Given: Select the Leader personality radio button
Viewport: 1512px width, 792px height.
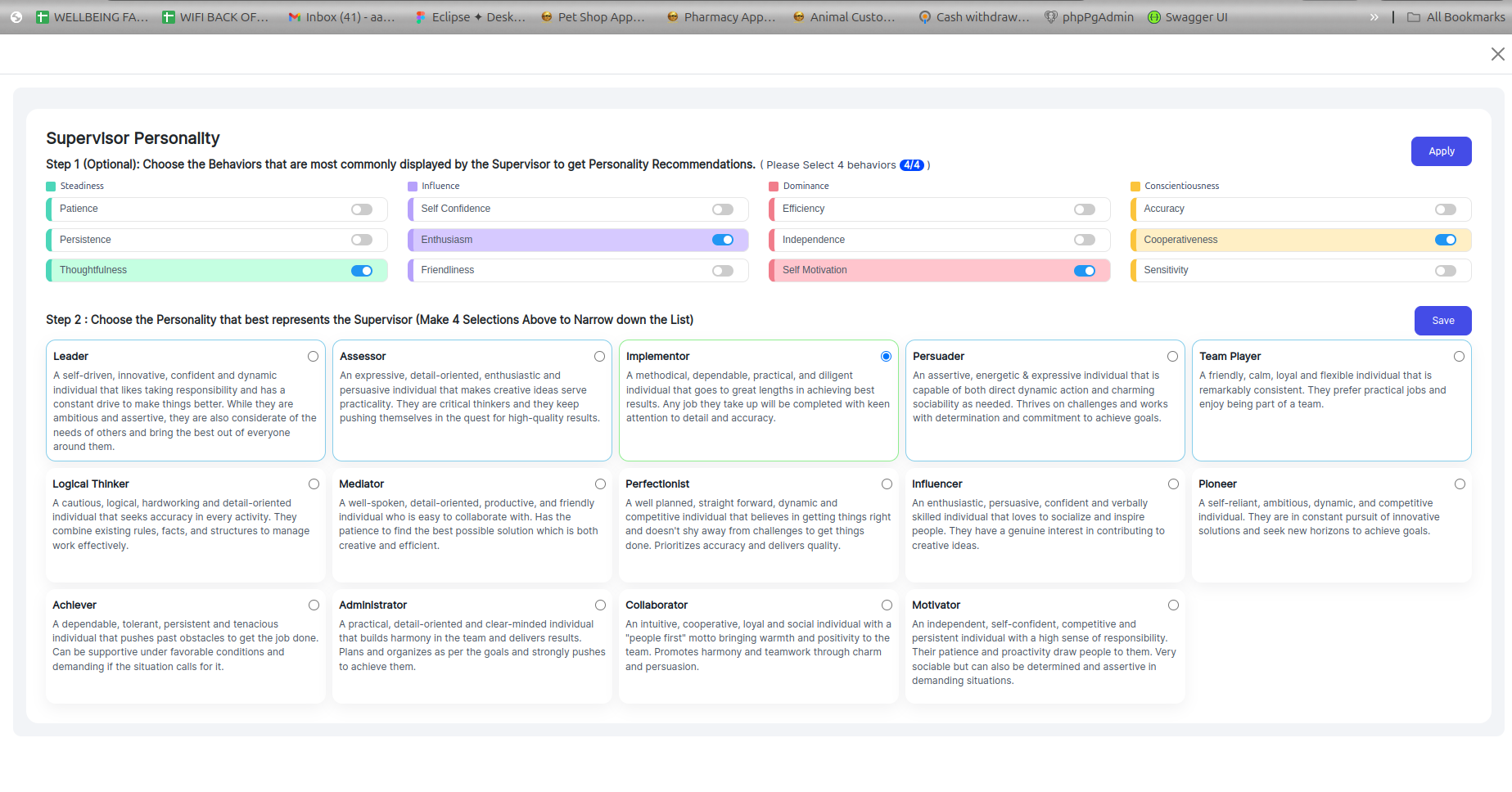Looking at the screenshot, I should pyautogui.click(x=313, y=357).
